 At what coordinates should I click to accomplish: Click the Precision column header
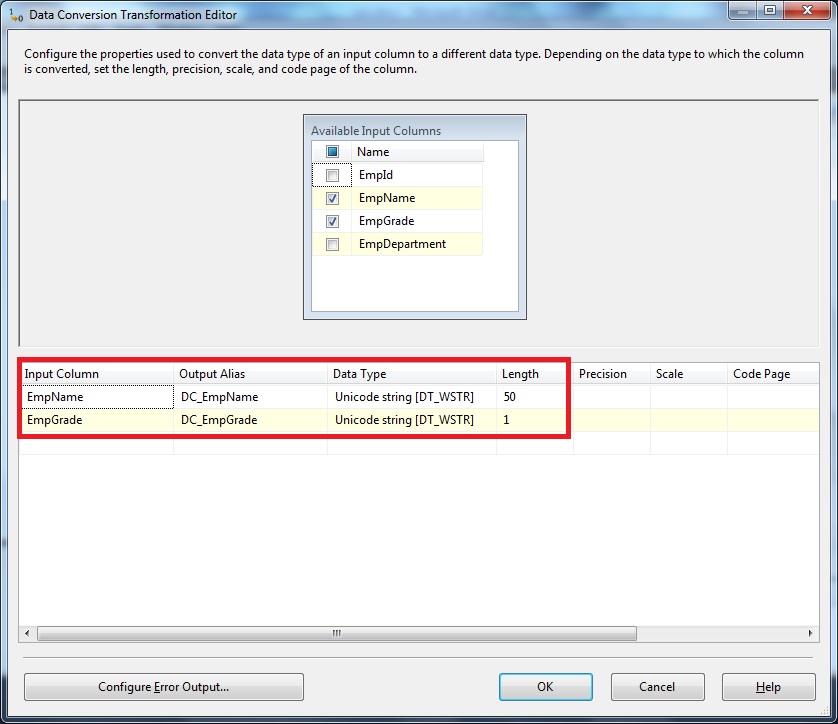[x=605, y=373]
